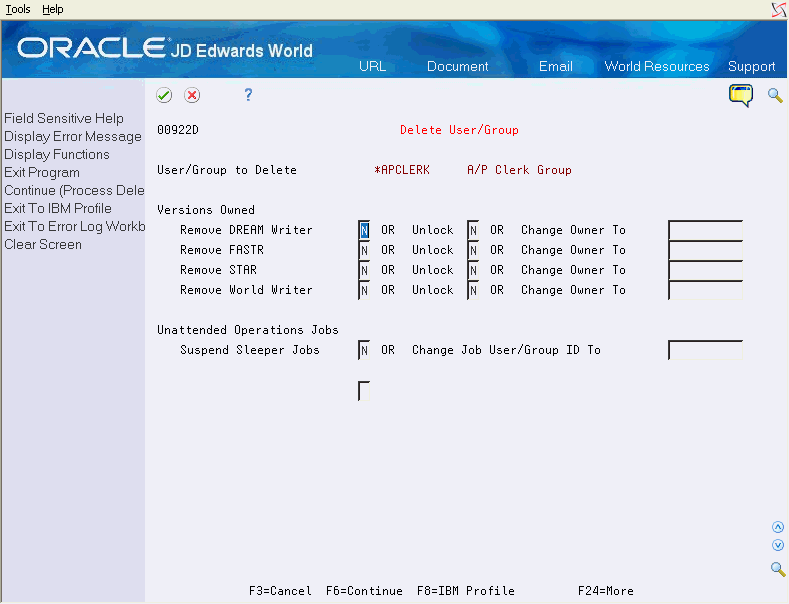This screenshot has width=789, height=604.
Task: Click the green checkmark OK icon
Action: (x=164, y=95)
